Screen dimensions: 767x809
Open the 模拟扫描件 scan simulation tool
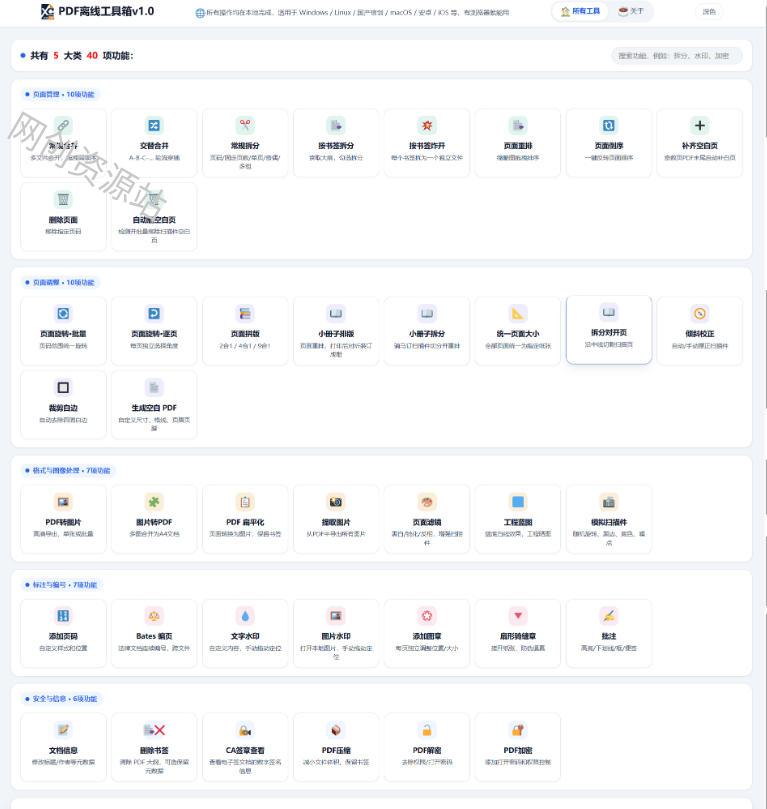tap(609, 519)
